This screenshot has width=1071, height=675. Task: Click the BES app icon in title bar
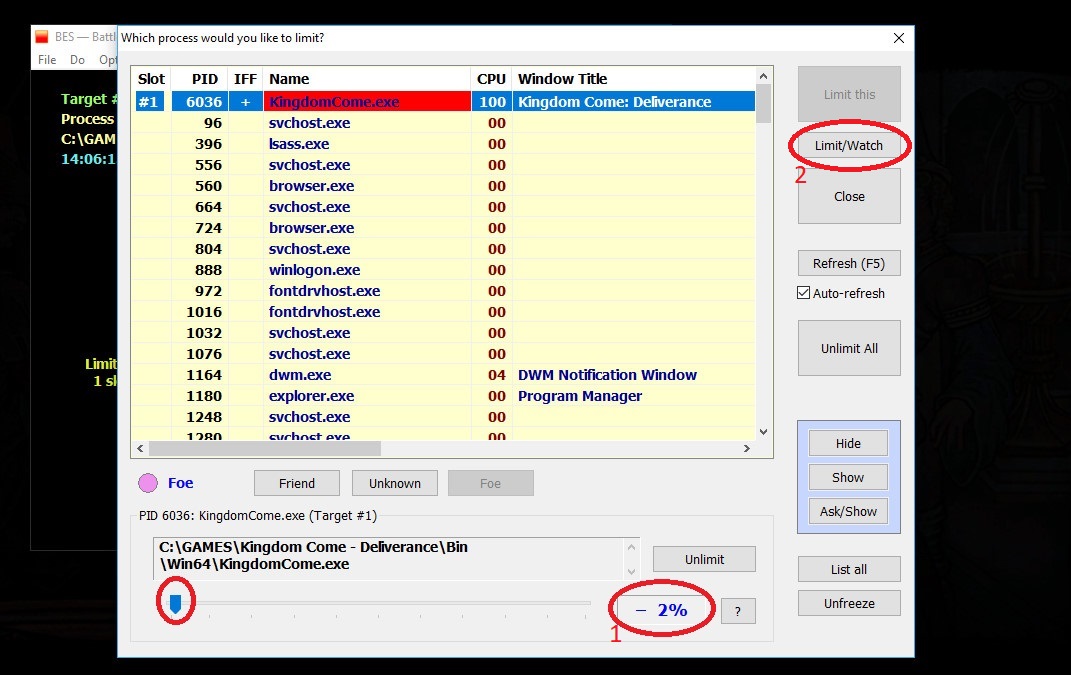click(x=42, y=37)
